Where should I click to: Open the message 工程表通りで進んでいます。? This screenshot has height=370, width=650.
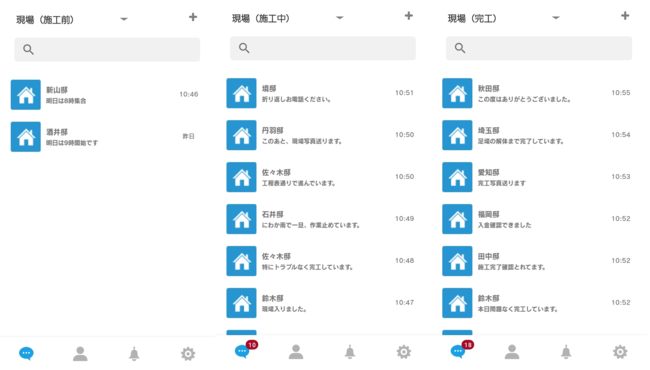[298, 183]
